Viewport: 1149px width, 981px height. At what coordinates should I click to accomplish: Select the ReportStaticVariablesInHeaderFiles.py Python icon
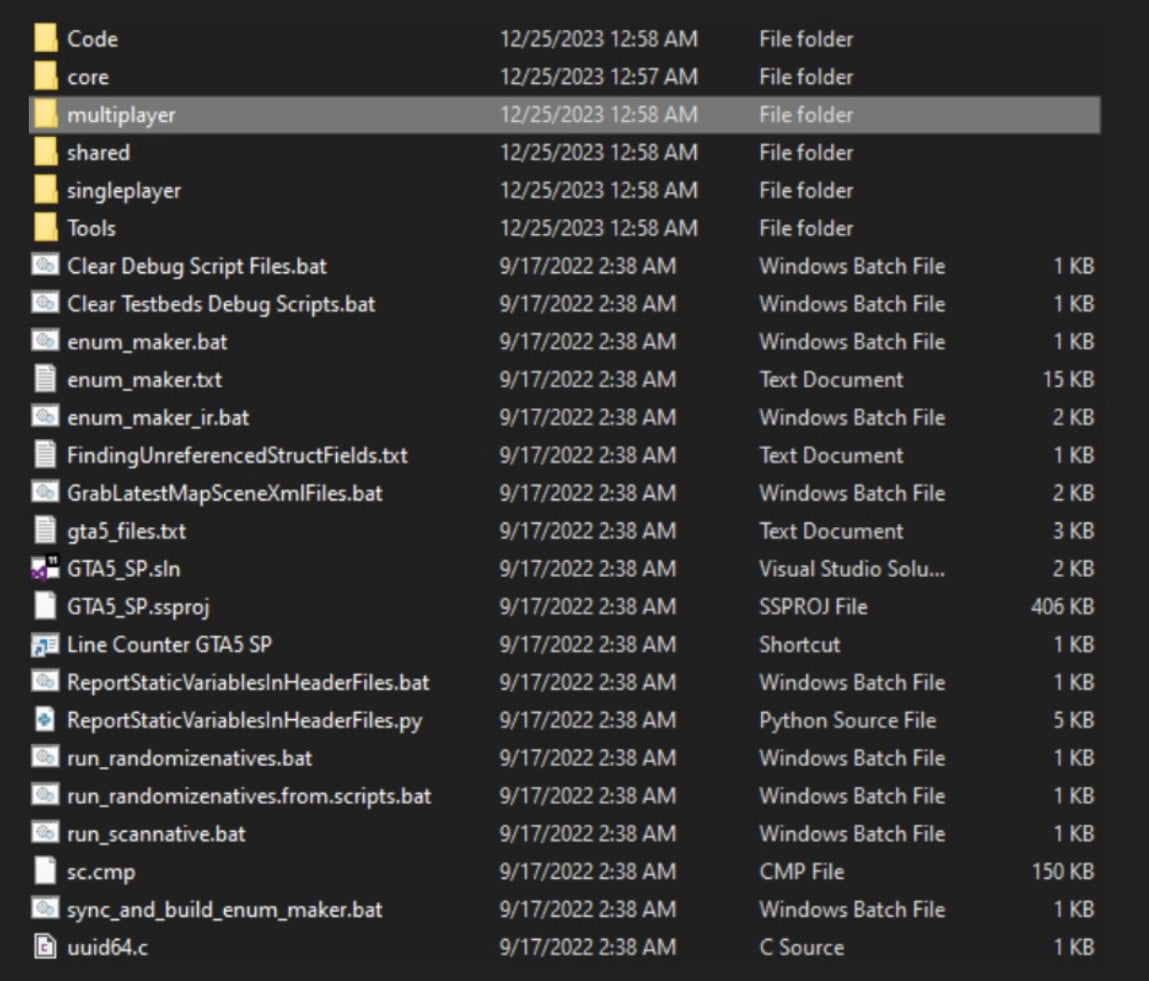point(45,720)
